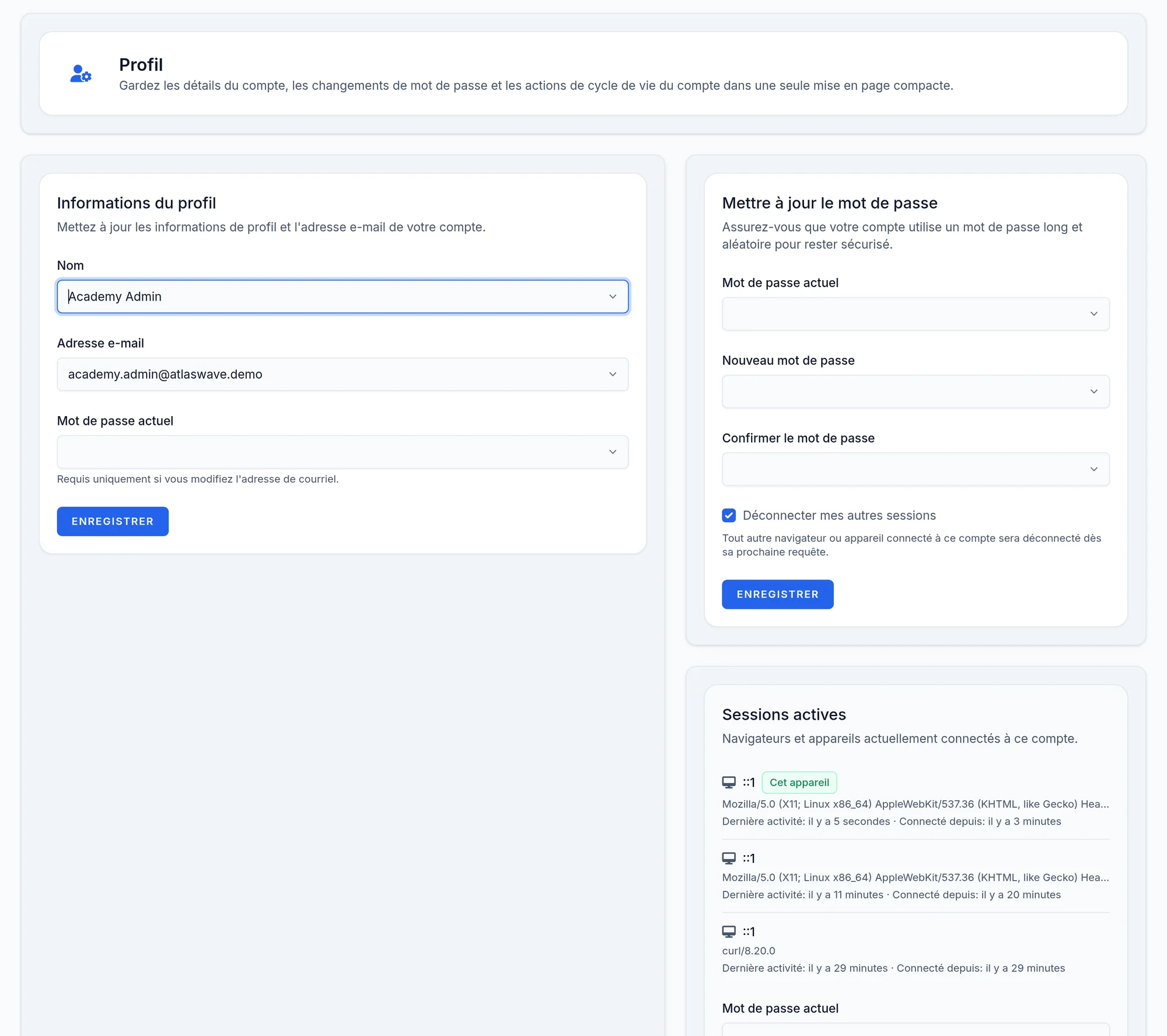
Task: Toggle Déconnecter mes autres sessions checkbox
Action: (x=729, y=515)
